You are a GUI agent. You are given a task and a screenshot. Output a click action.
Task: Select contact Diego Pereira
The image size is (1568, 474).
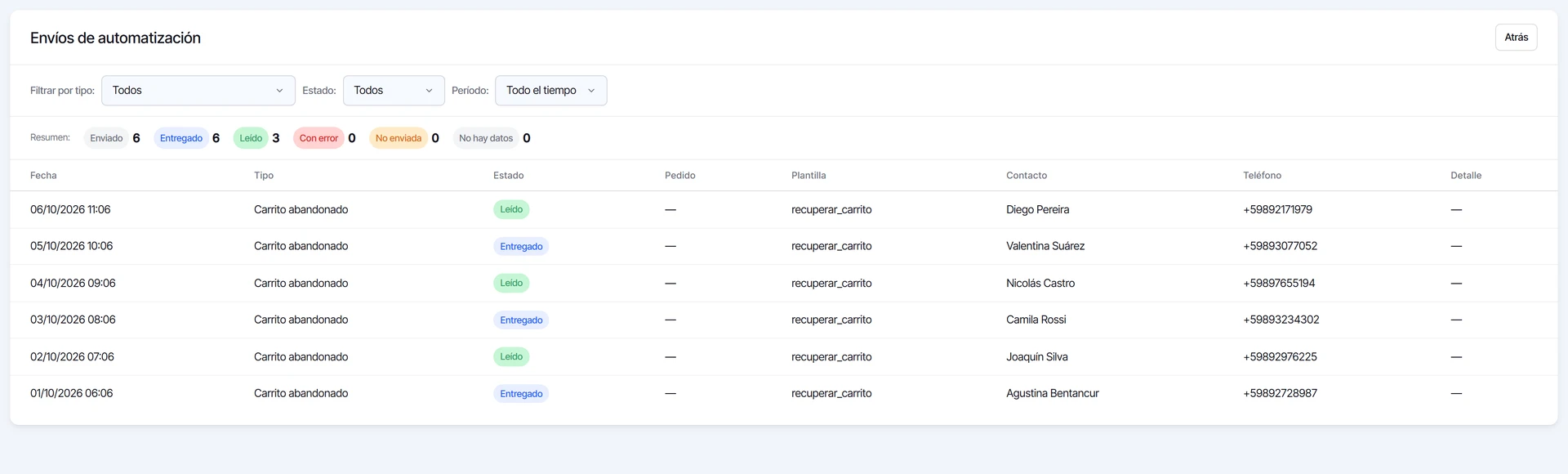coord(1037,210)
